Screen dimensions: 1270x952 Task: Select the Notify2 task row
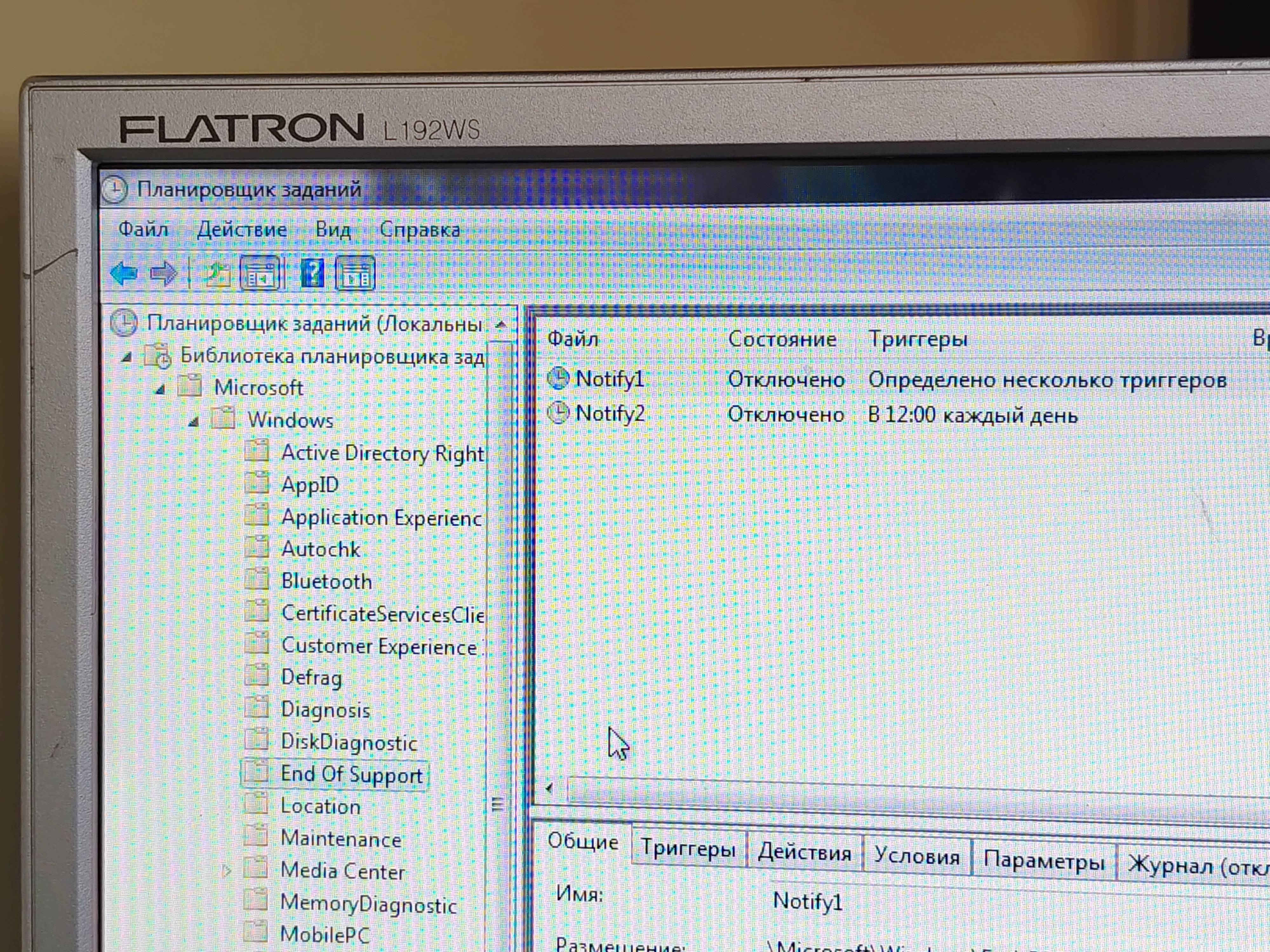tap(610, 414)
